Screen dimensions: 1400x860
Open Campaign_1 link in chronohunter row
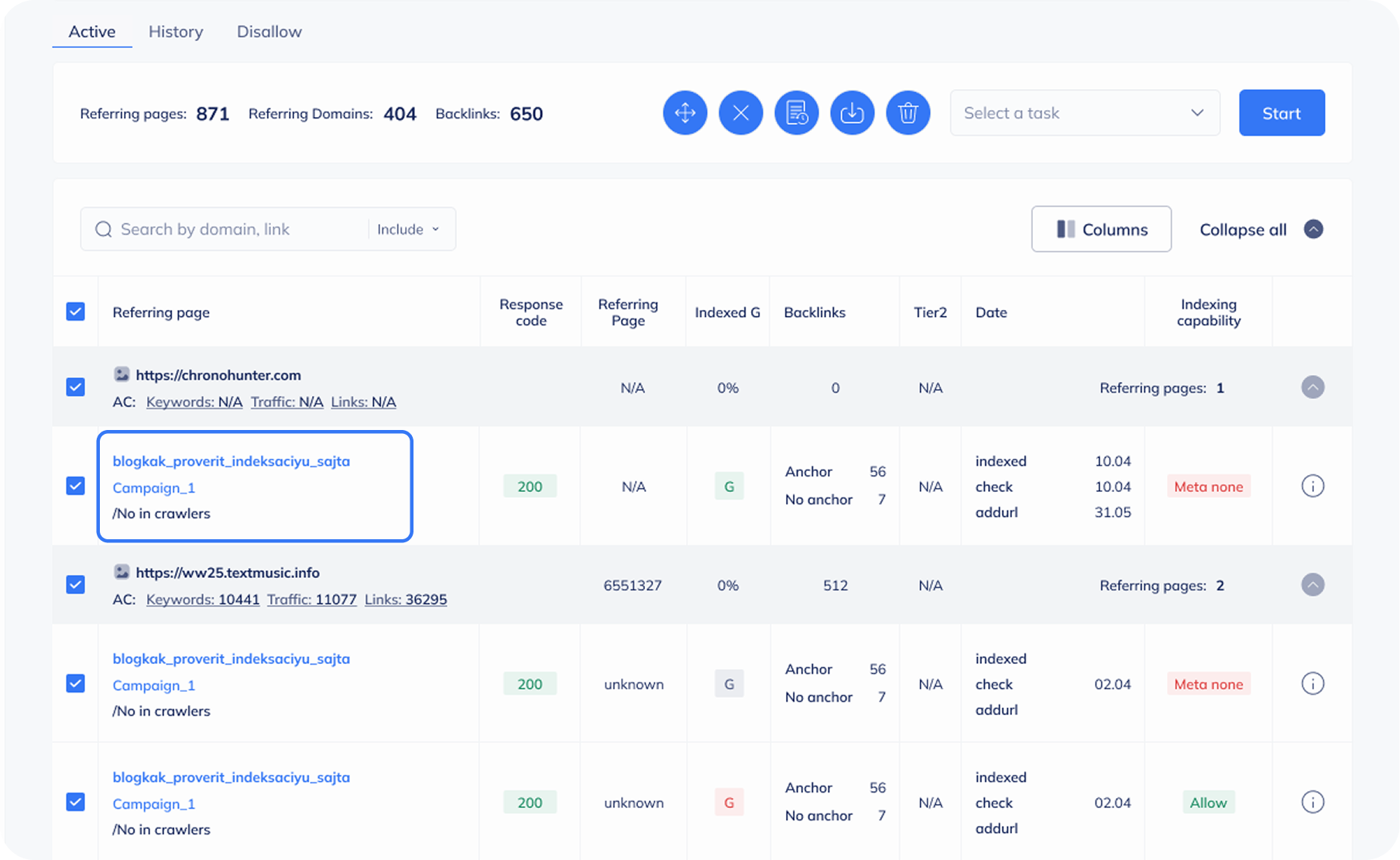(x=153, y=488)
